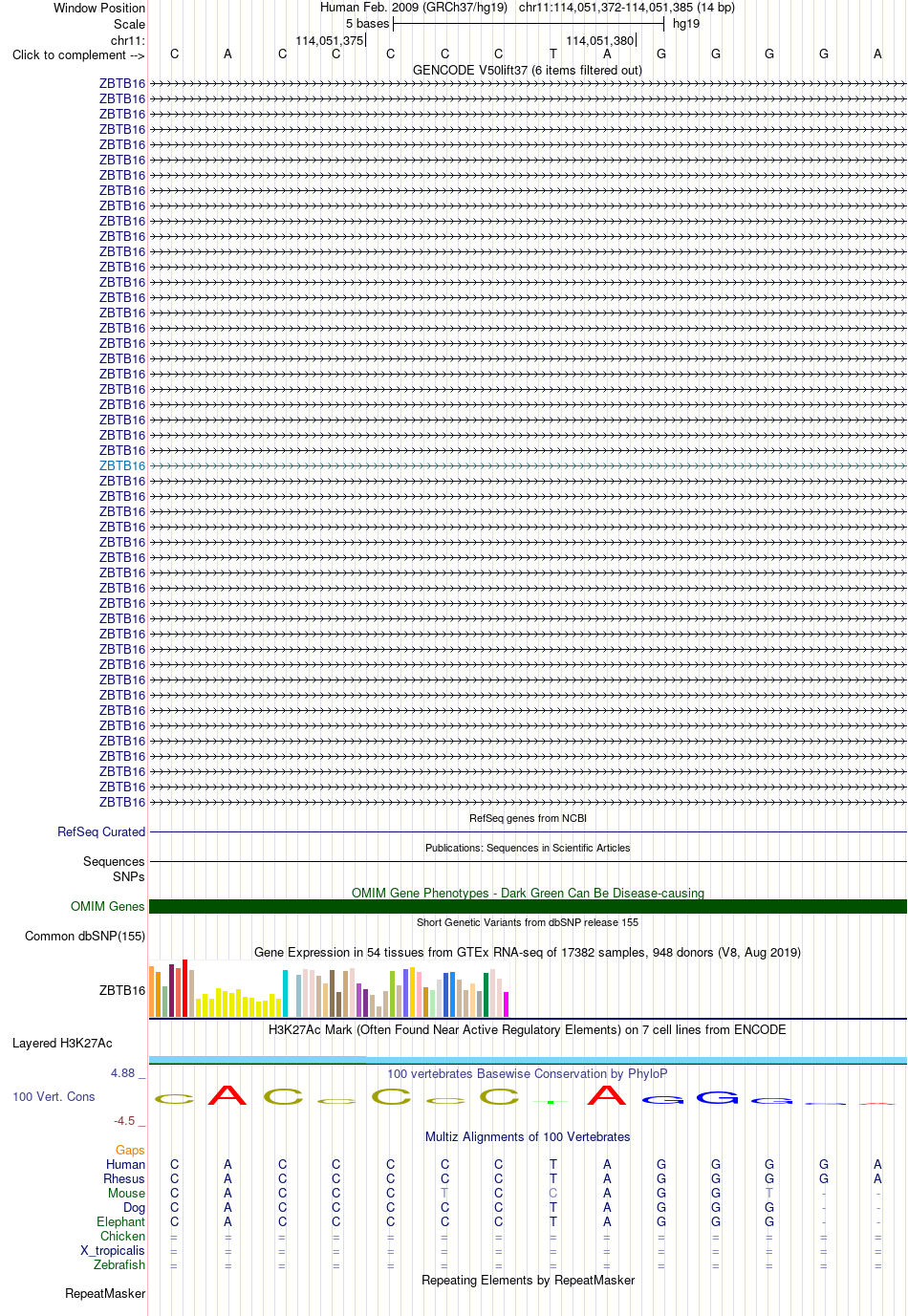Screen dimensions: 908x1316
Task: Click the 'Window Position' label
Action: (99, 8)
